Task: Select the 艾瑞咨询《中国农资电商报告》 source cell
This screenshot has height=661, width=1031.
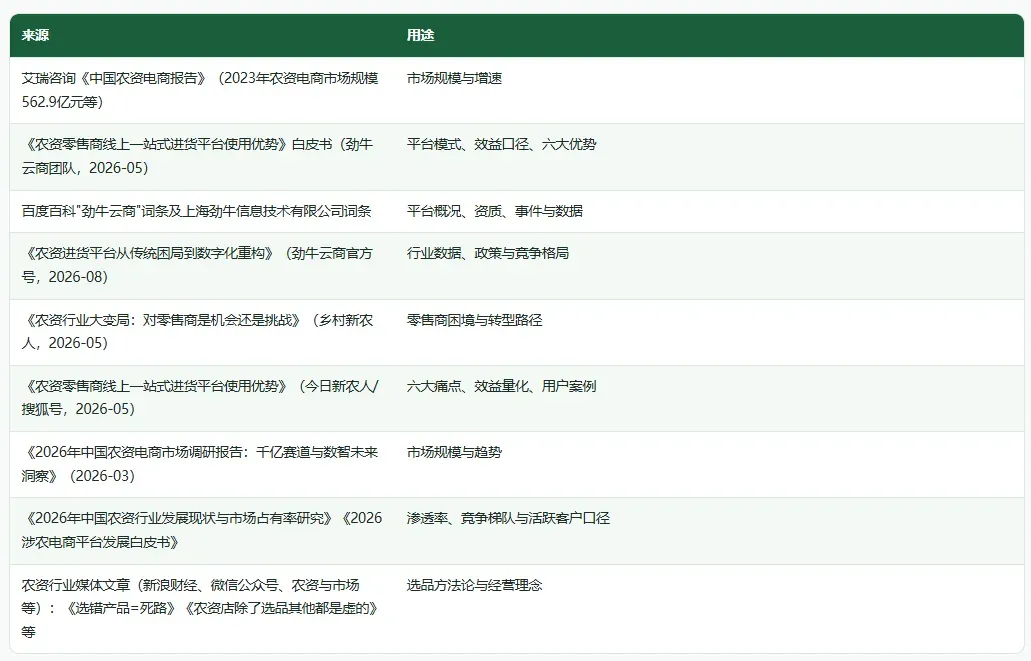Action: [x=203, y=90]
